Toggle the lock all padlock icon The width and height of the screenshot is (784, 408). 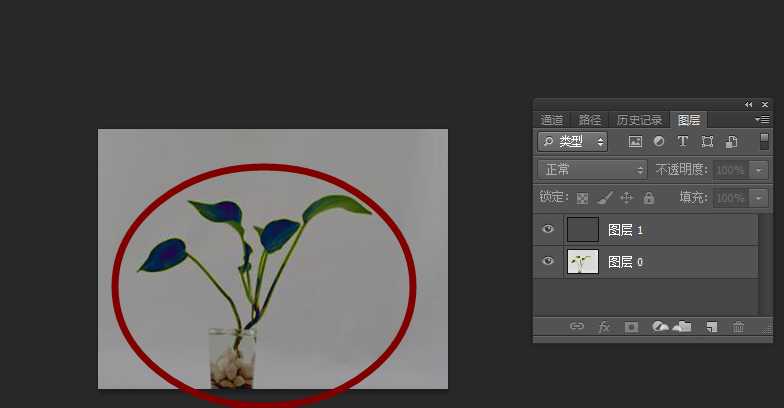(x=649, y=198)
